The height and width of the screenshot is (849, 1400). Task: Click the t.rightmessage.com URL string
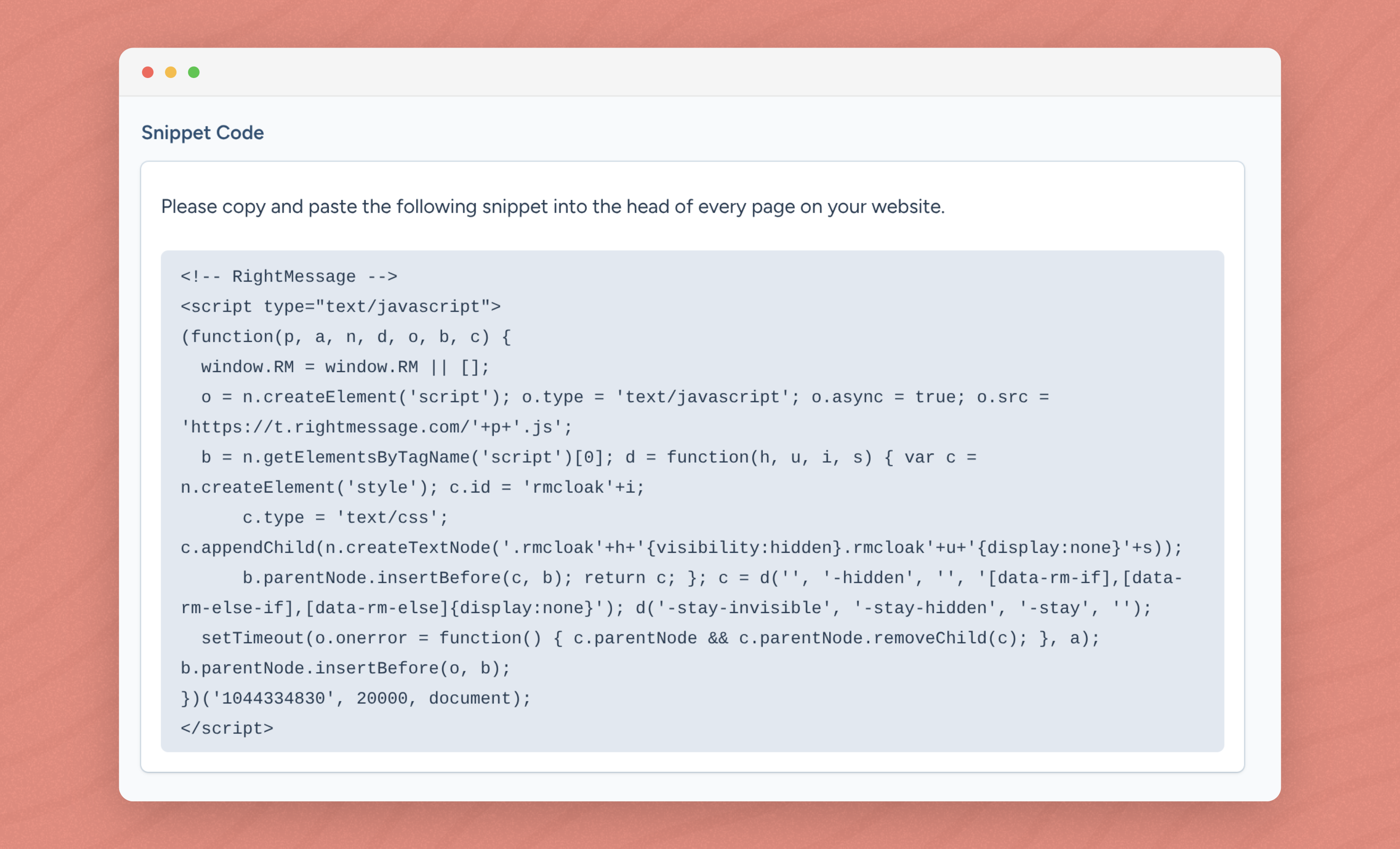pyautogui.click(x=376, y=428)
